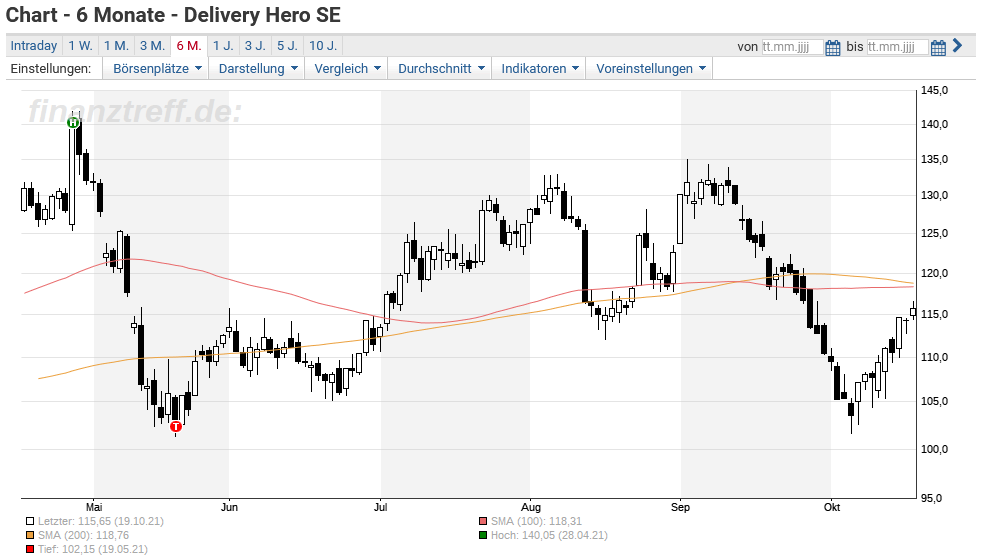This screenshot has height=558, width=985.
Task: Click 'Hoch: 140,05 (28.04.21)' legend text
Action: tap(549, 535)
